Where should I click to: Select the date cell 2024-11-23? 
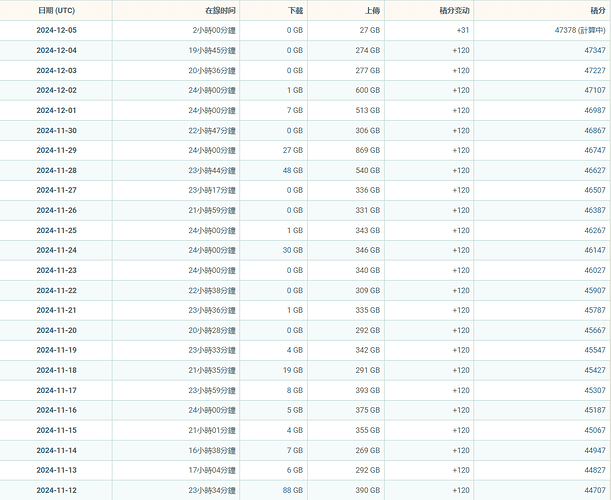[57, 270]
